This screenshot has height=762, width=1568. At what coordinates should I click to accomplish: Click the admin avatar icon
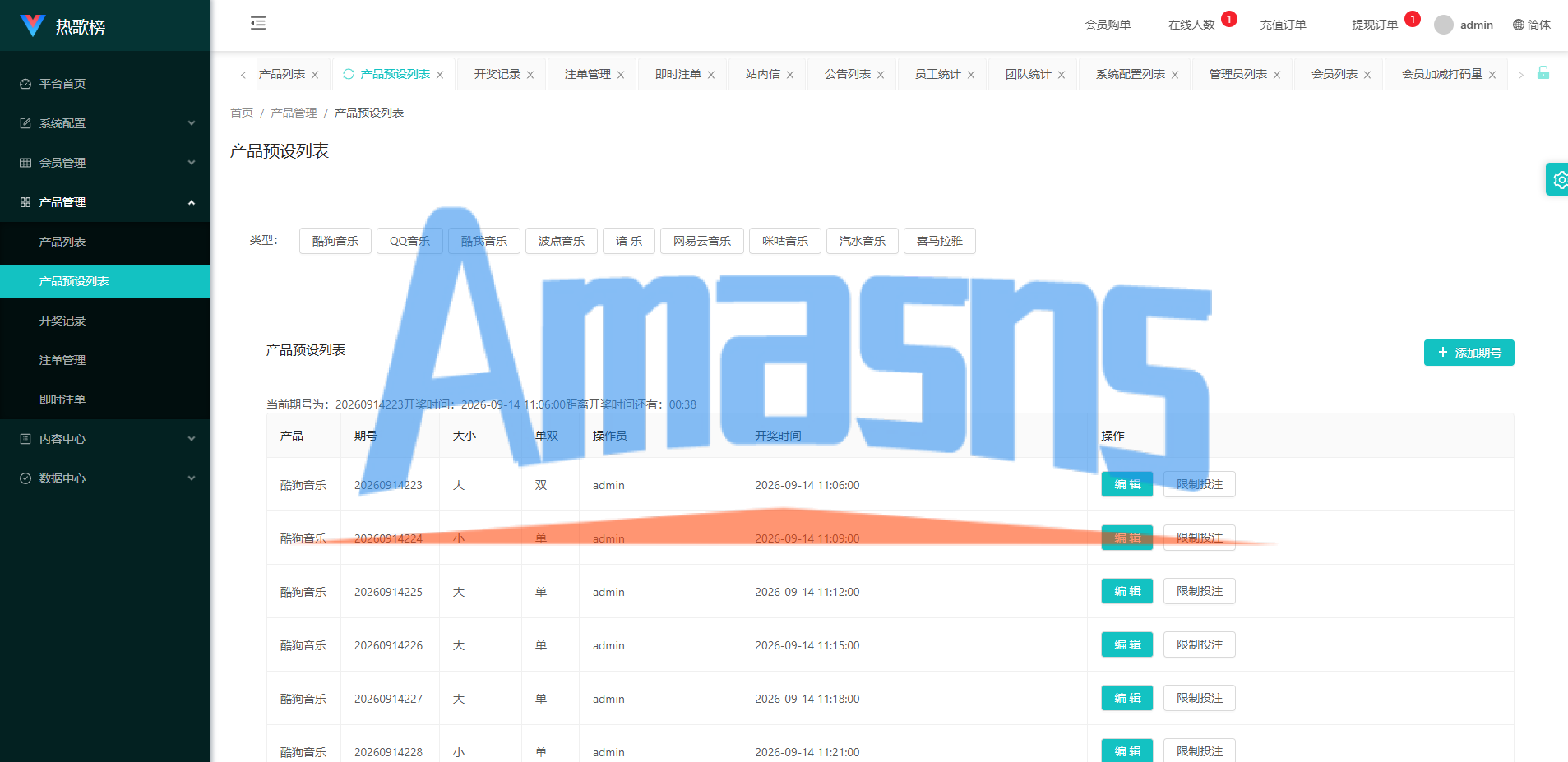pos(1444,25)
